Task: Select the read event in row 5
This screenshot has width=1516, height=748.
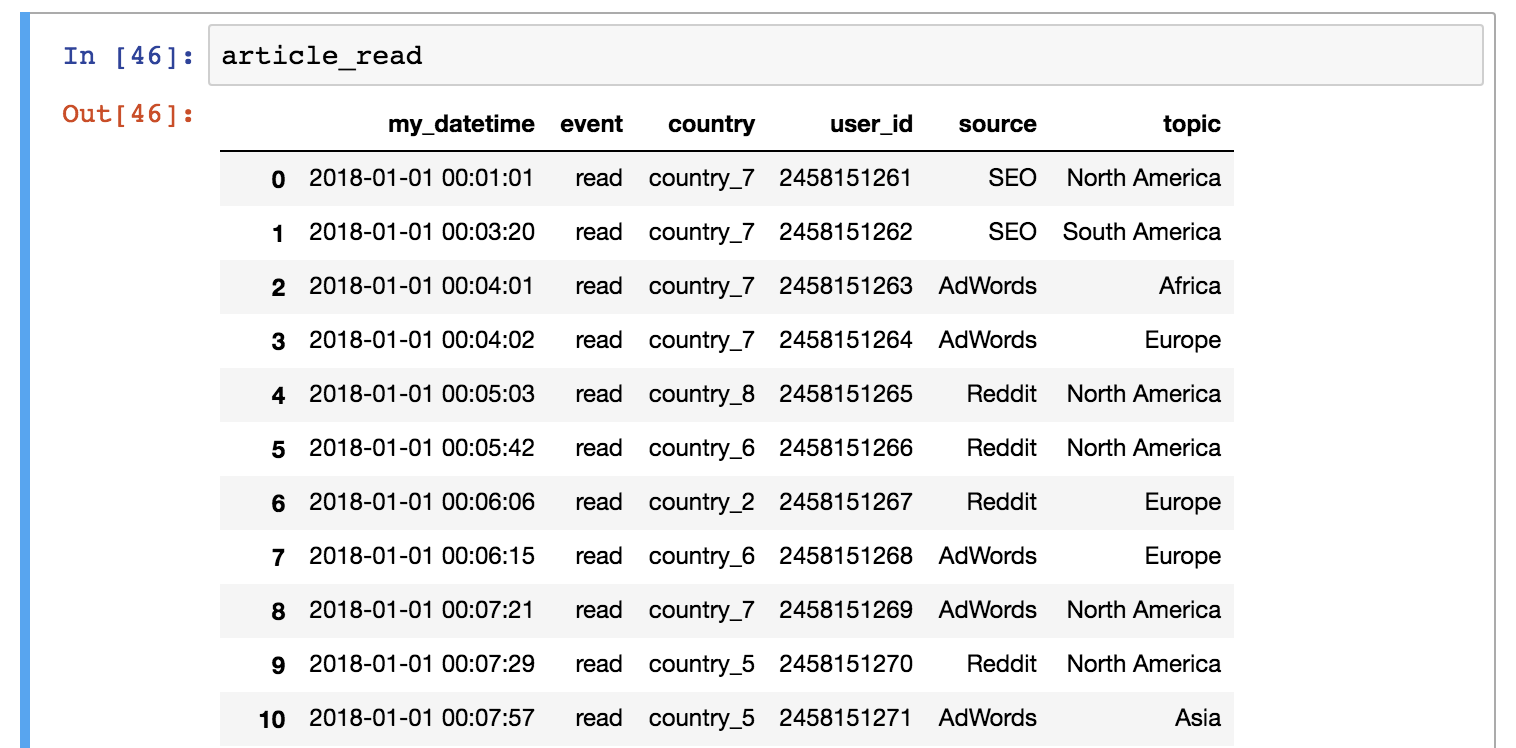Action: point(599,448)
